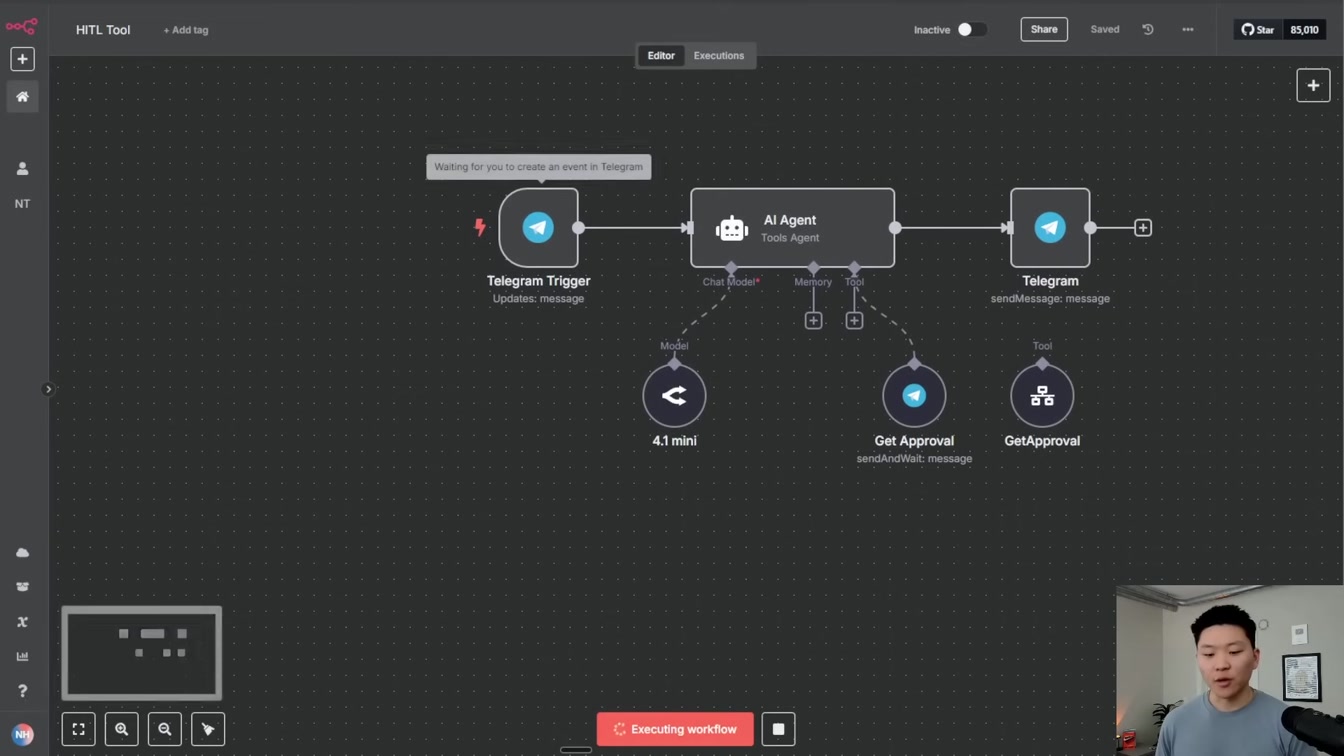Open the variables icon in sidebar
Image resolution: width=1344 pixels, height=756 pixels.
pyautogui.click(x=22, y=622)
